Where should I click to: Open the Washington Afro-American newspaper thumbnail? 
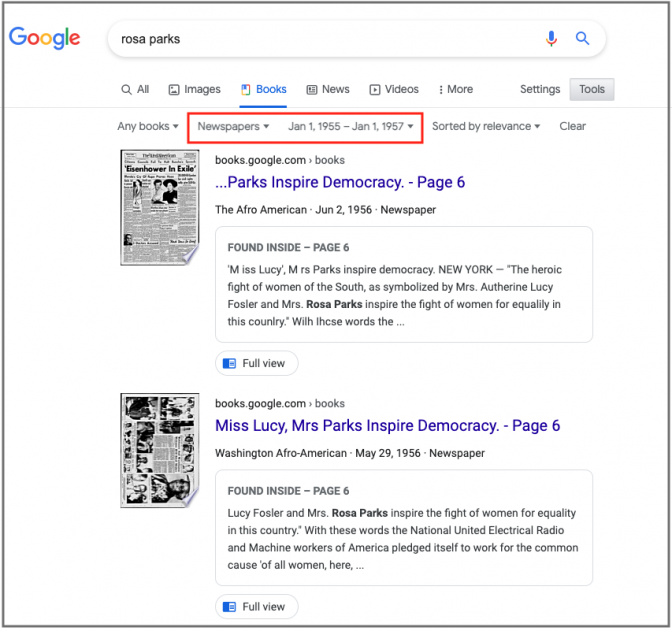(x=160, y=451)
